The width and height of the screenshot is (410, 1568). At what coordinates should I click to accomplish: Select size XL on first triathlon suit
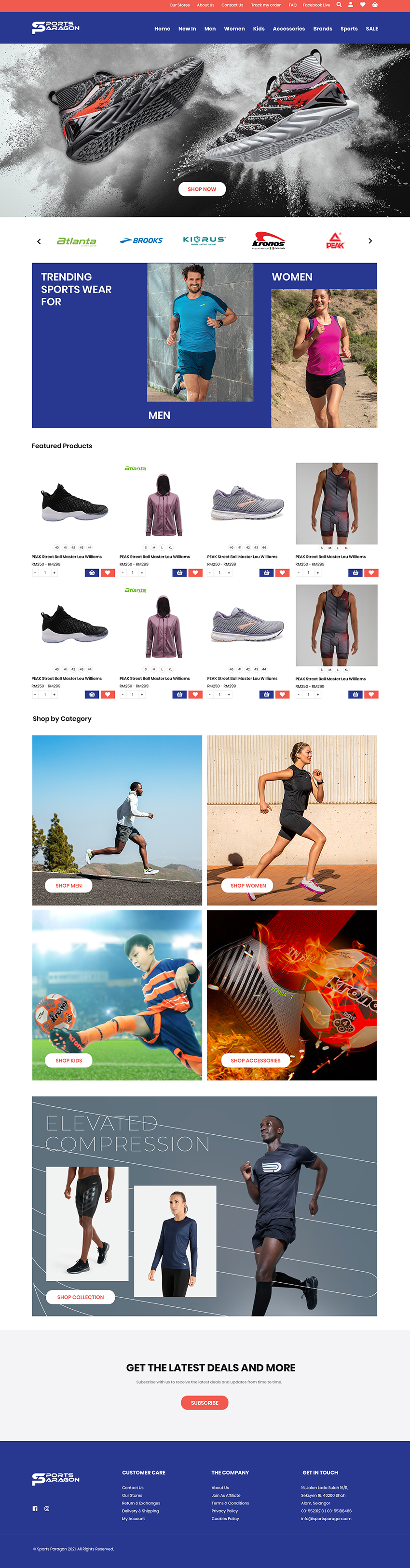(x=346, y=548)
